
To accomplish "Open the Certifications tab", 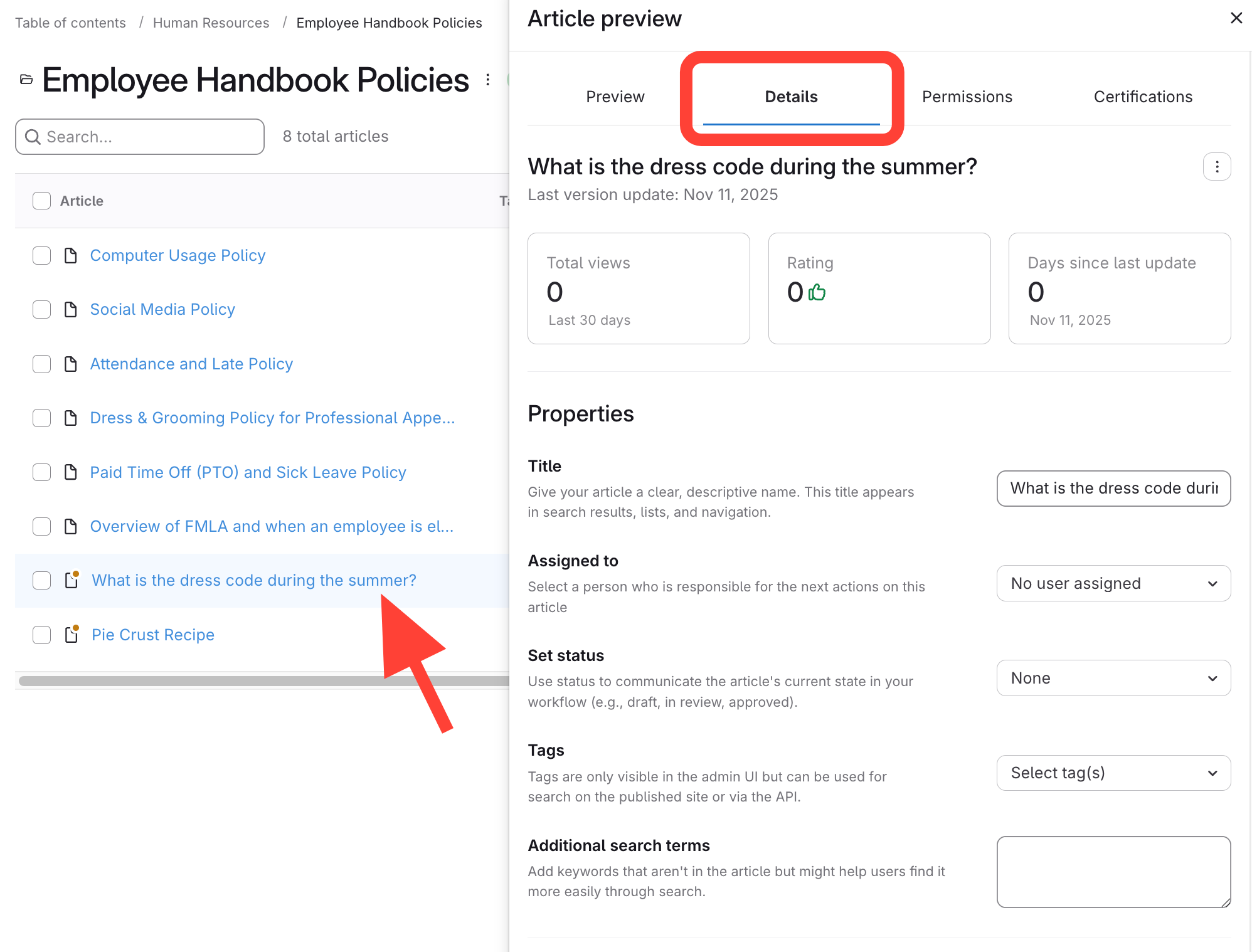I will coord(1143,97).
